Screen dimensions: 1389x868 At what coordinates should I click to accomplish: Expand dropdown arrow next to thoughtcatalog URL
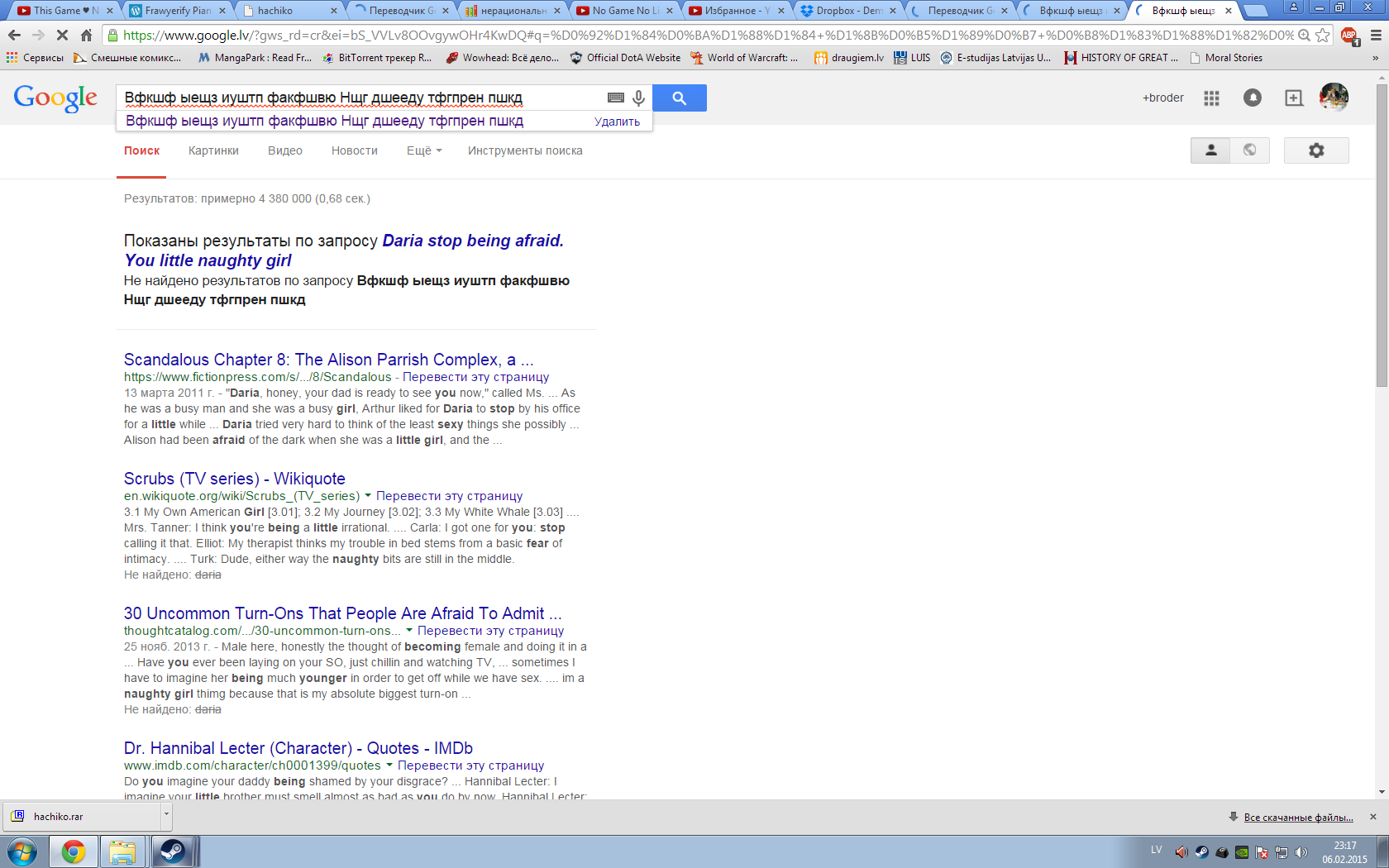(x=408, y=631)
